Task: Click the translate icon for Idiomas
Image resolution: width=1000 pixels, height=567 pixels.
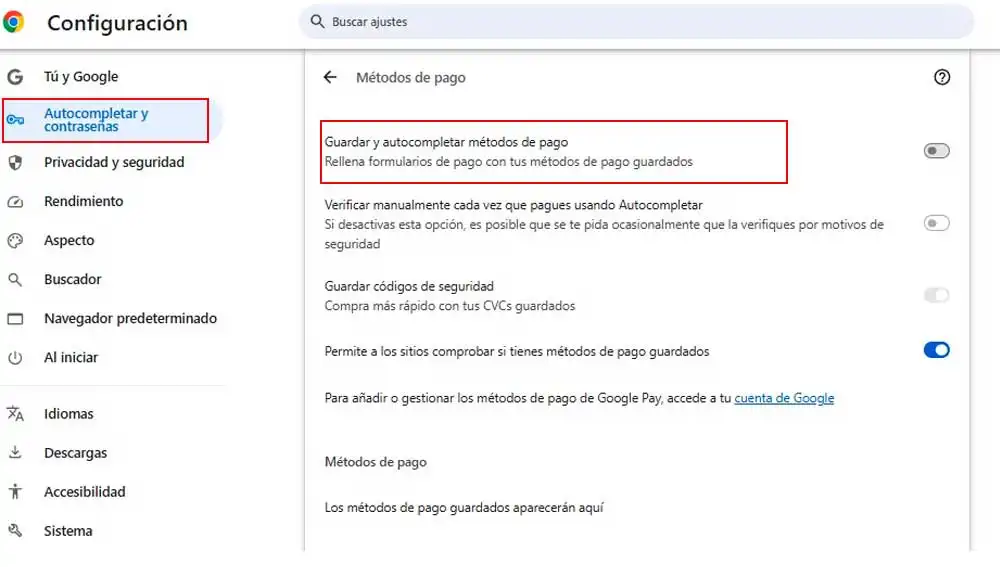Action: click(x=15, y=414)
